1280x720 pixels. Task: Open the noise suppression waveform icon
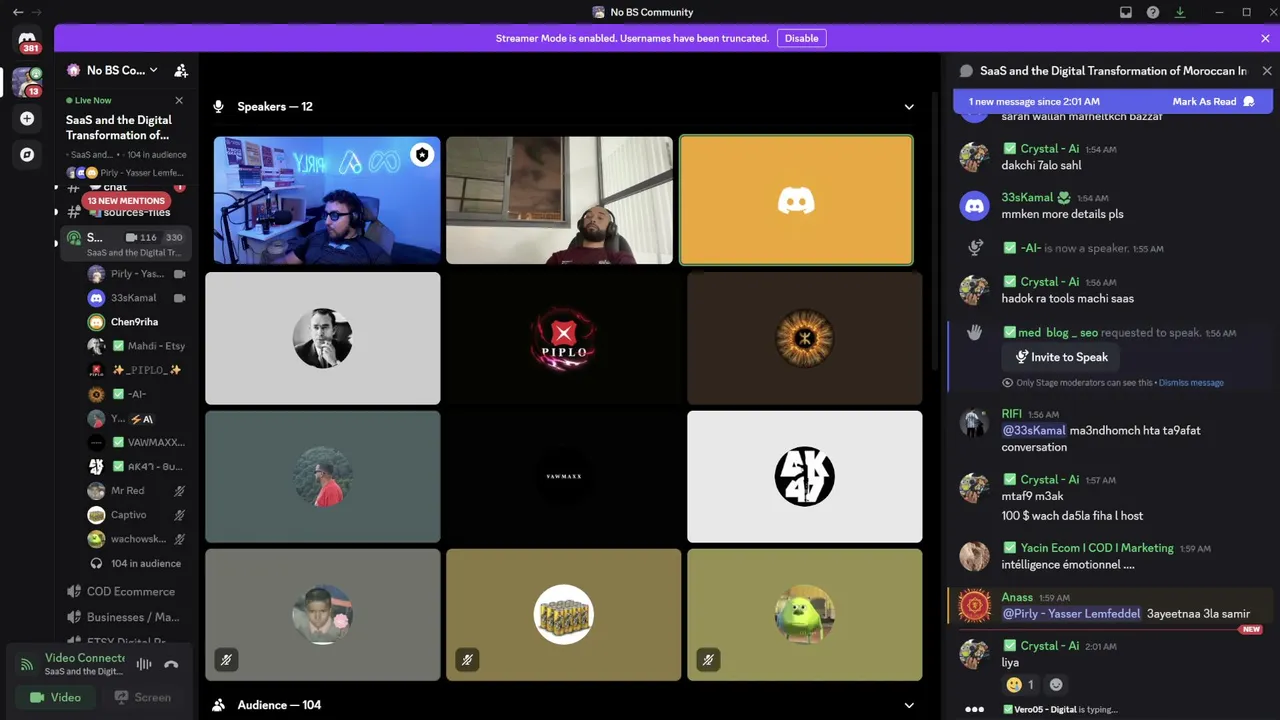click(144, 664)
